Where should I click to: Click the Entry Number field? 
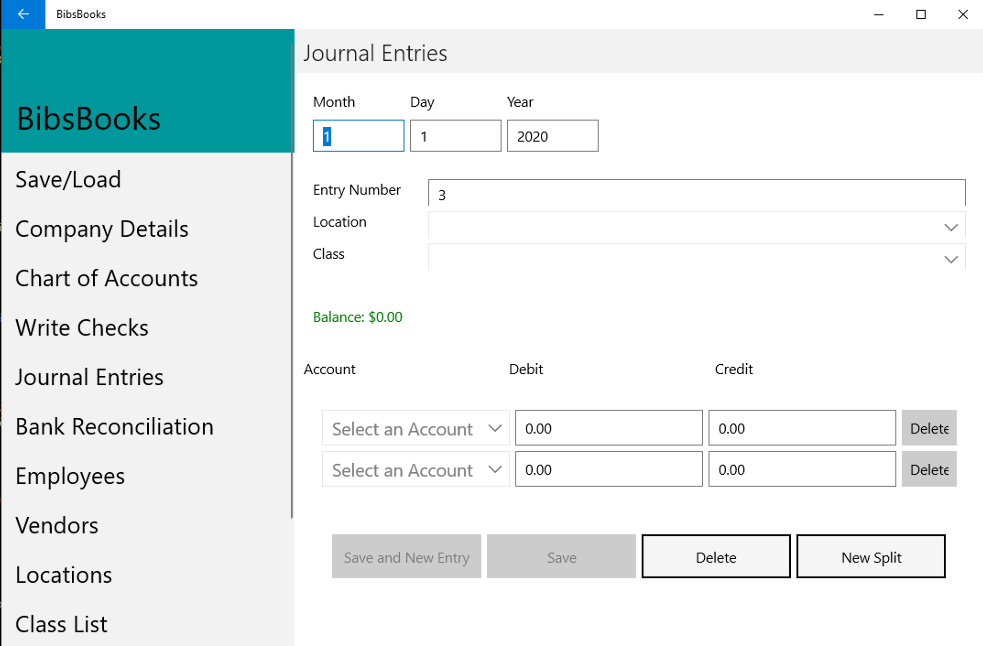pos(696,194)
